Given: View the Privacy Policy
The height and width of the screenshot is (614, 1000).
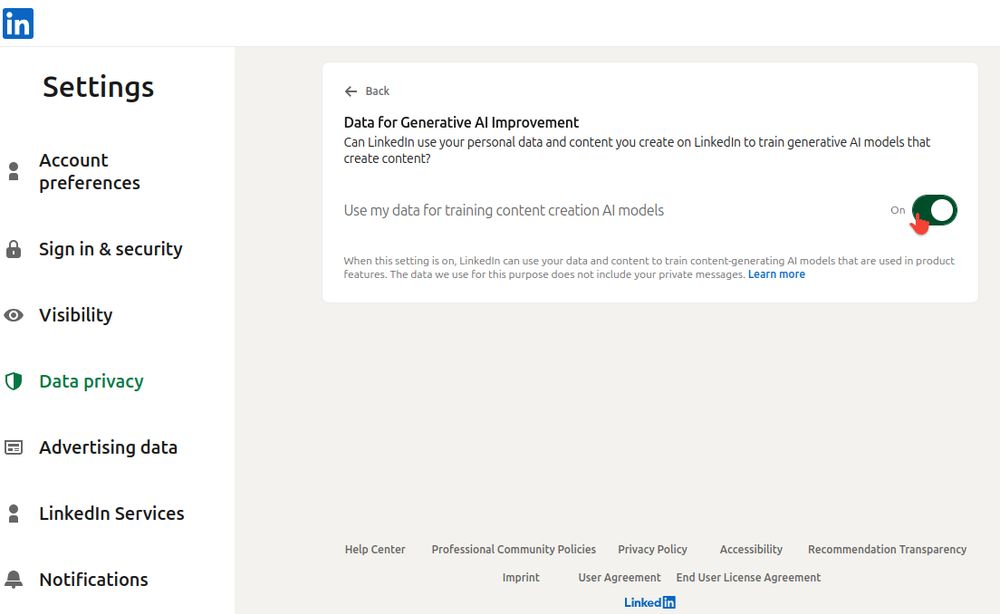Looking at the screenshot, I should (x=652, y=549).
